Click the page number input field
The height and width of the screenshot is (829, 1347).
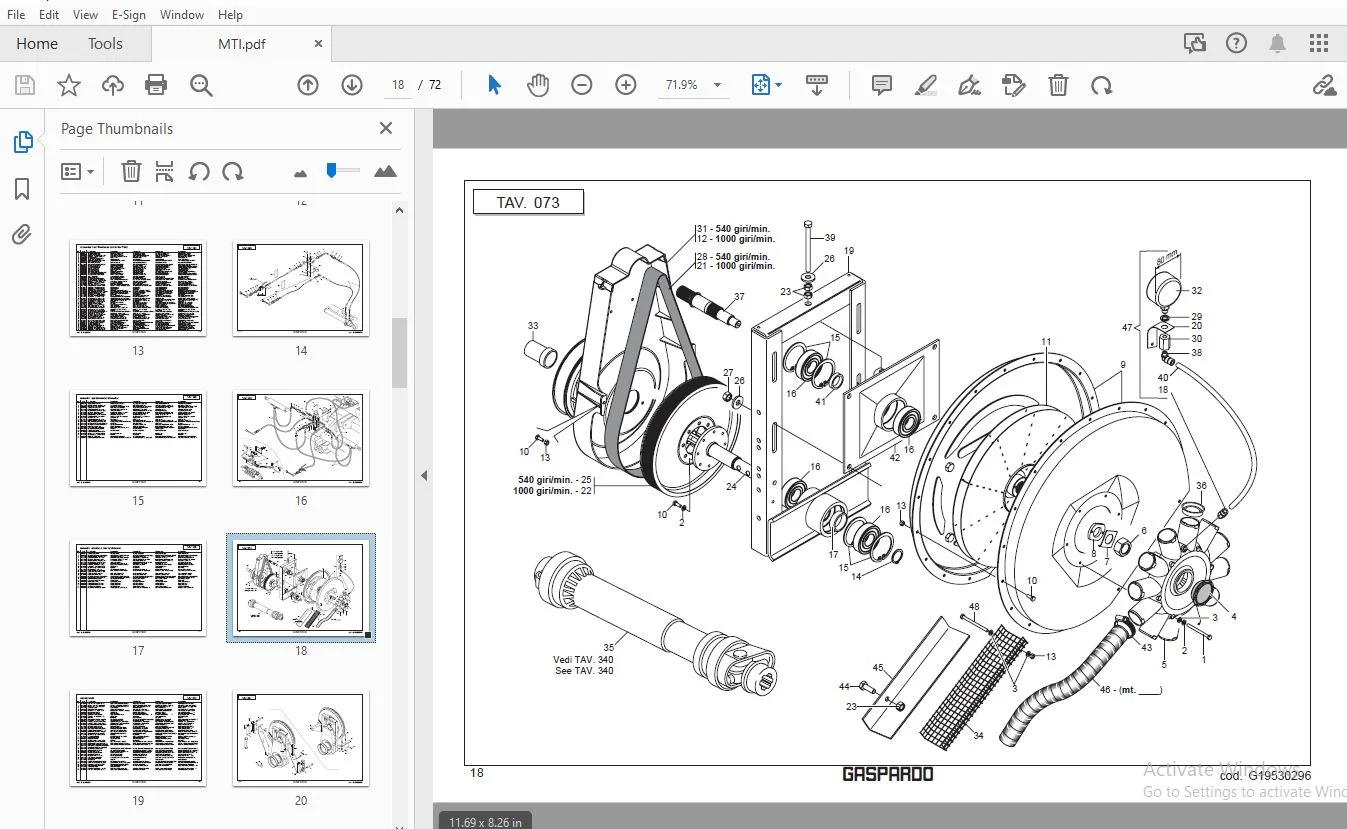click(398, 86)
